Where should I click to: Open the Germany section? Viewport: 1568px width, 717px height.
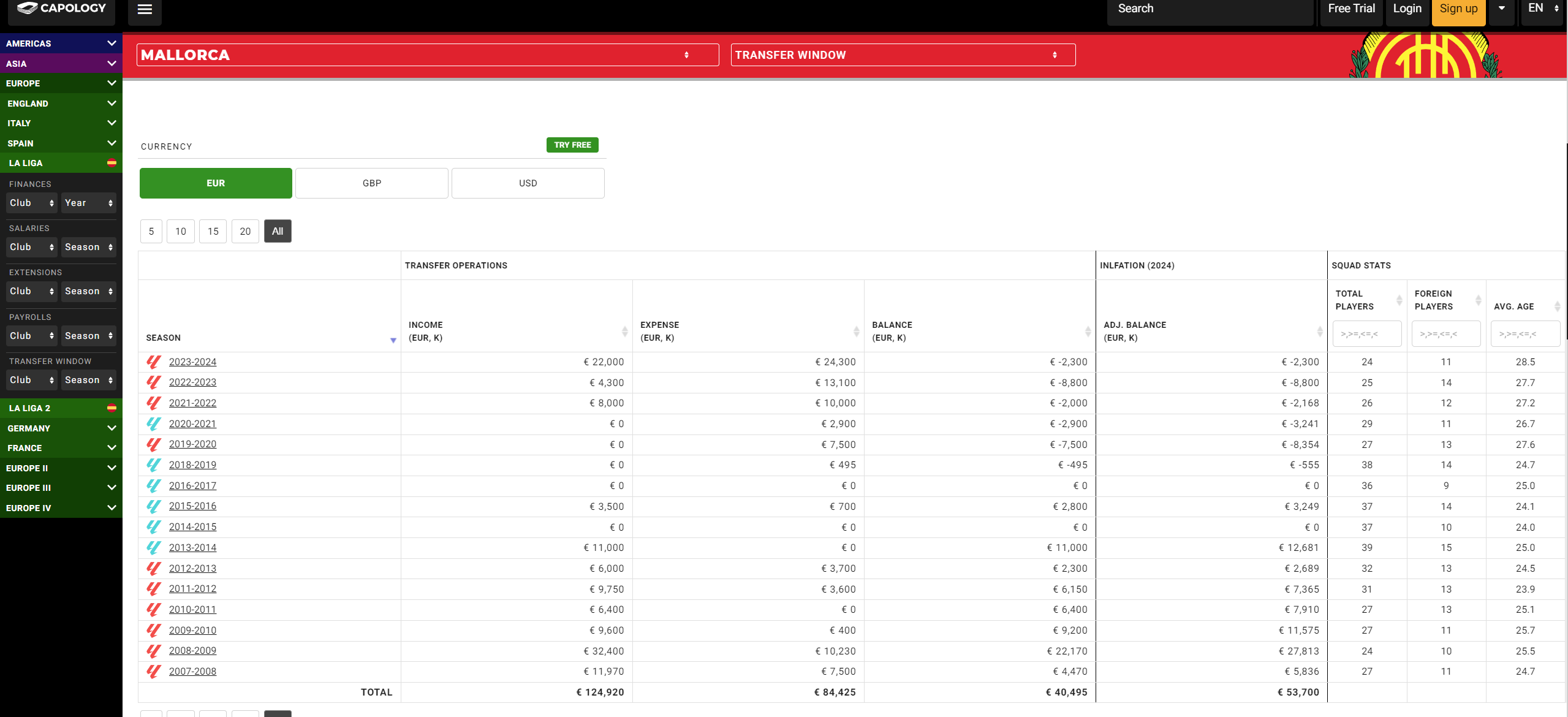[61, 428]
